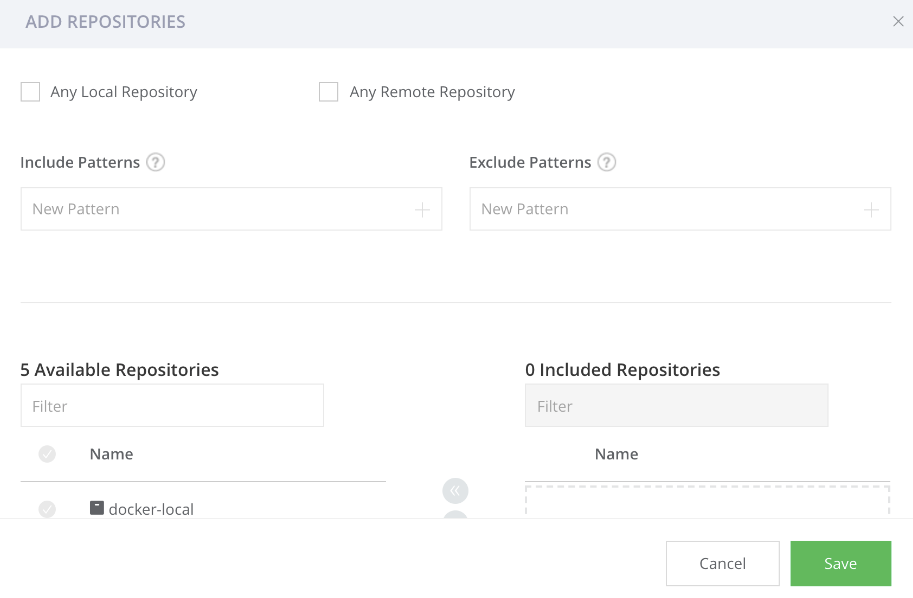Click the docker-local repository package icon
913x598 pixels.
pyautogui.click(x=97, y=508)
